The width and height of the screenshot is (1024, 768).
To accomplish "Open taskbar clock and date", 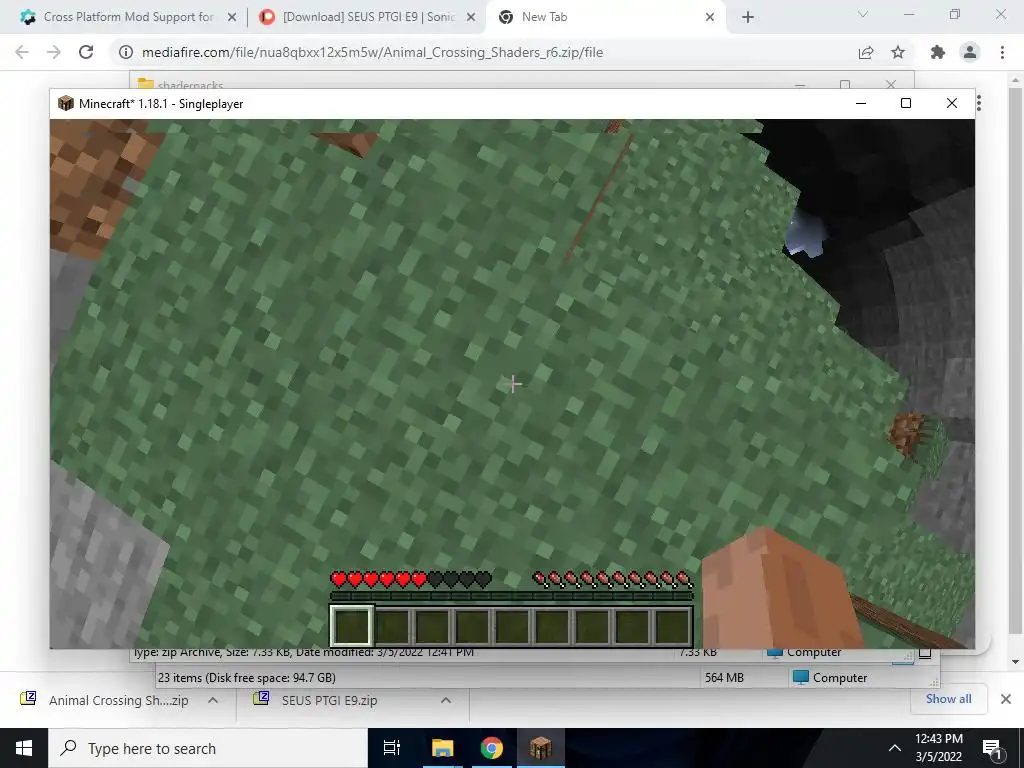I will click(938, 748).
